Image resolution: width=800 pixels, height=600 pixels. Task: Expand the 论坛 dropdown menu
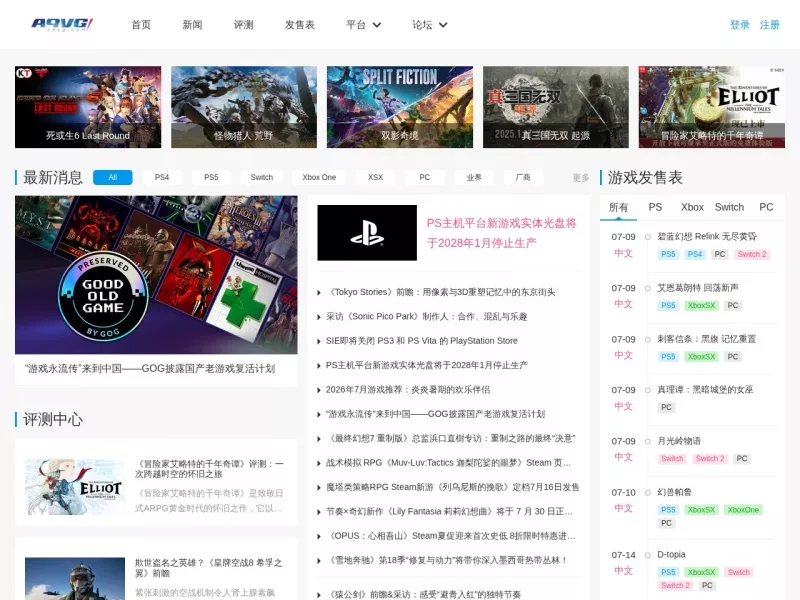[430, 24]
